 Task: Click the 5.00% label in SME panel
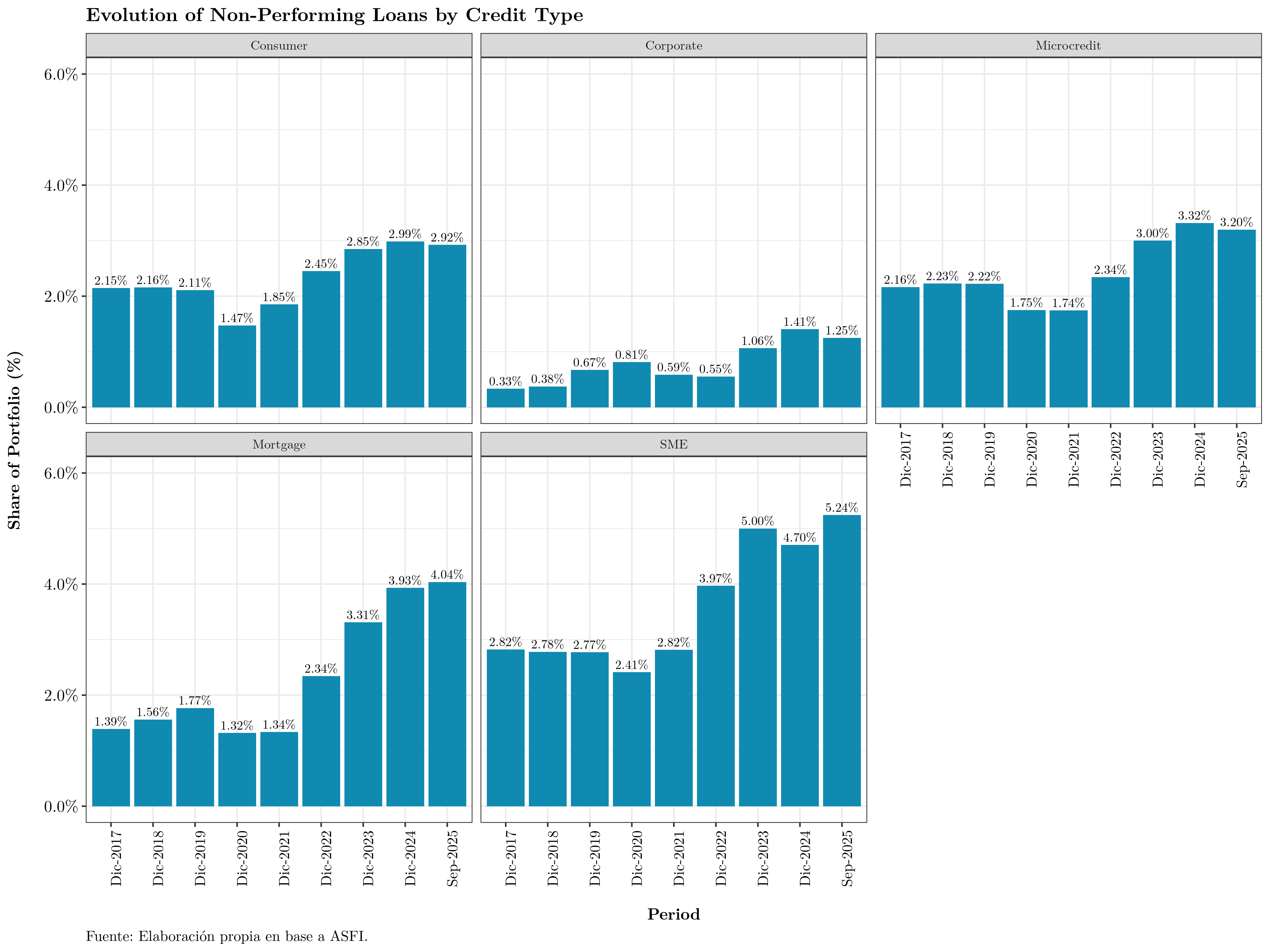tap(757, 521)
